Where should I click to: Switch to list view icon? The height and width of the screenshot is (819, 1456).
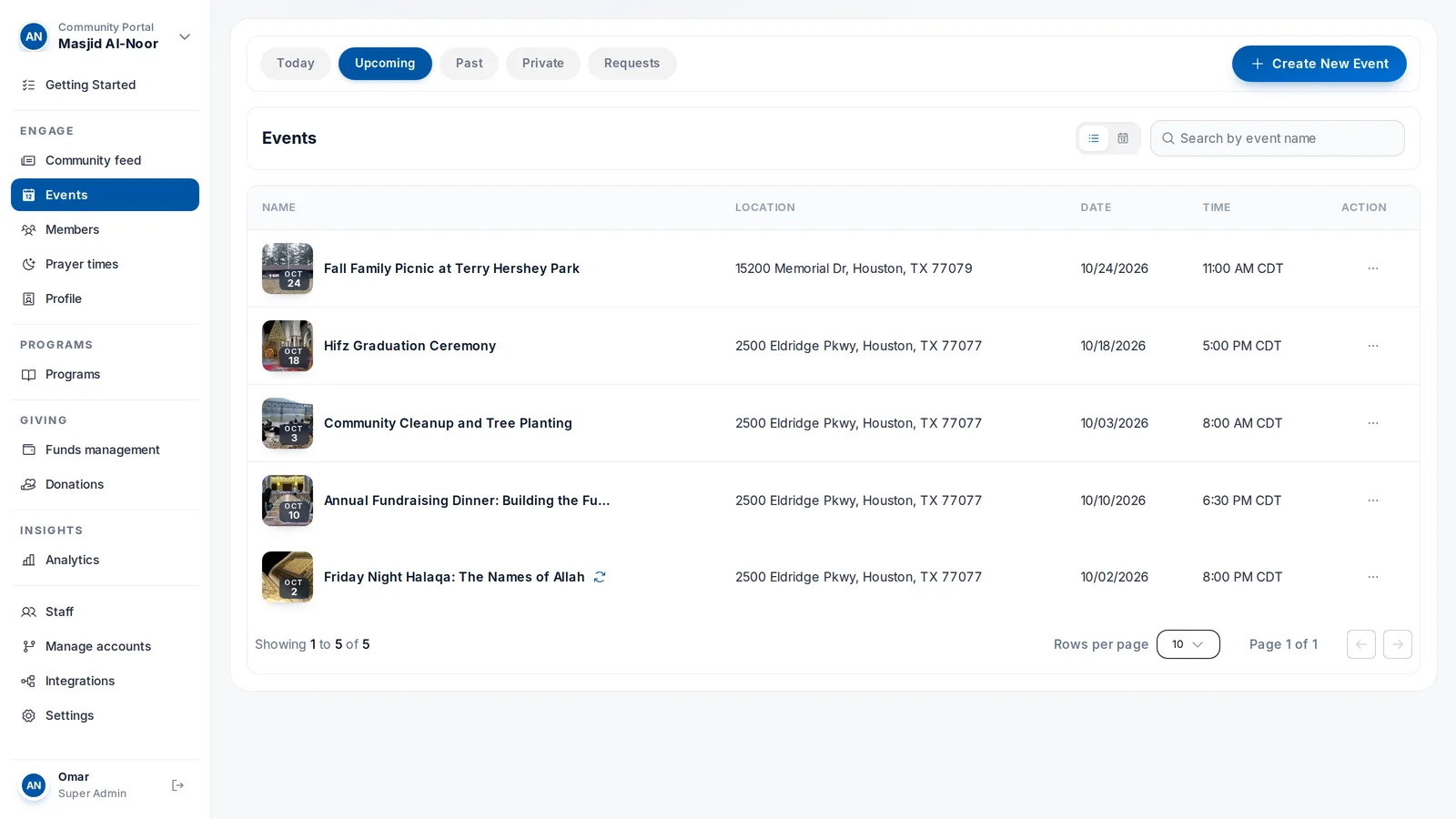tap(1094, 138)
